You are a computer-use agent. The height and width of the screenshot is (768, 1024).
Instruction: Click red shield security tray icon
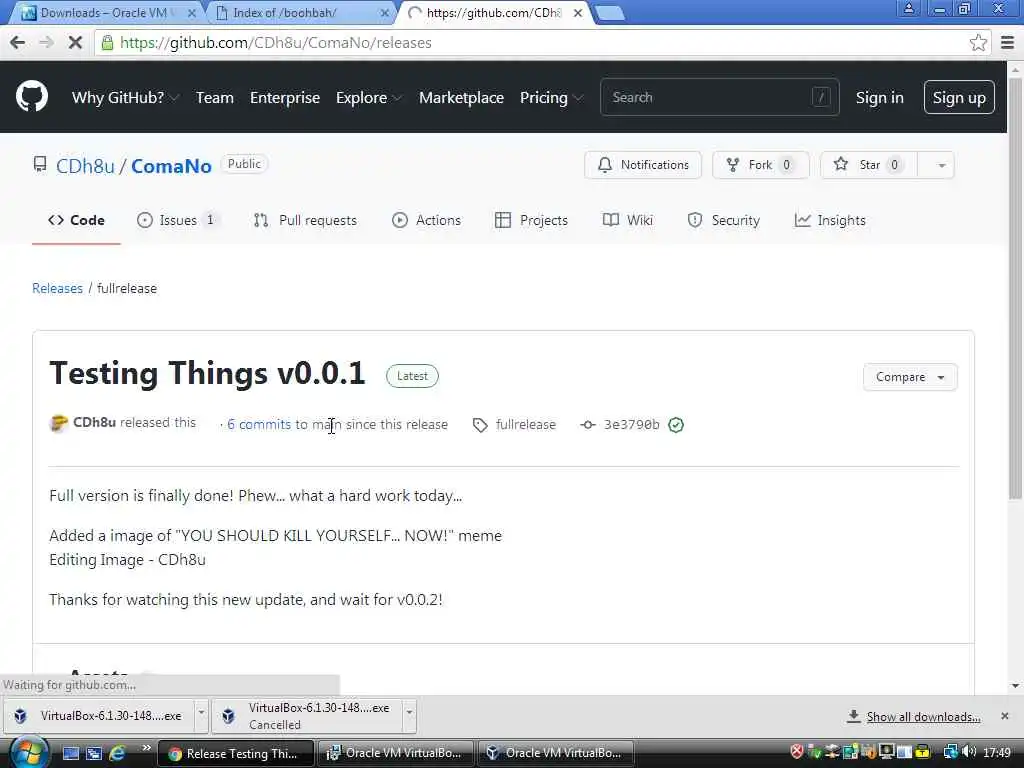click(796, 752)
